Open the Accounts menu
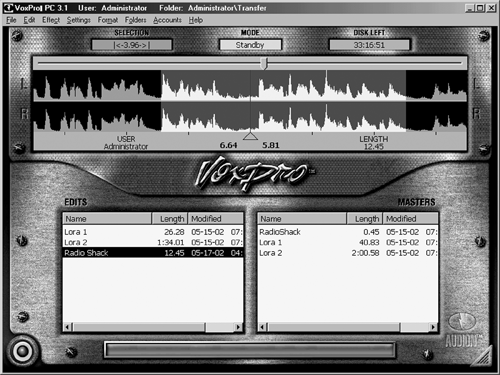500x375 pixels. [167, 20]
